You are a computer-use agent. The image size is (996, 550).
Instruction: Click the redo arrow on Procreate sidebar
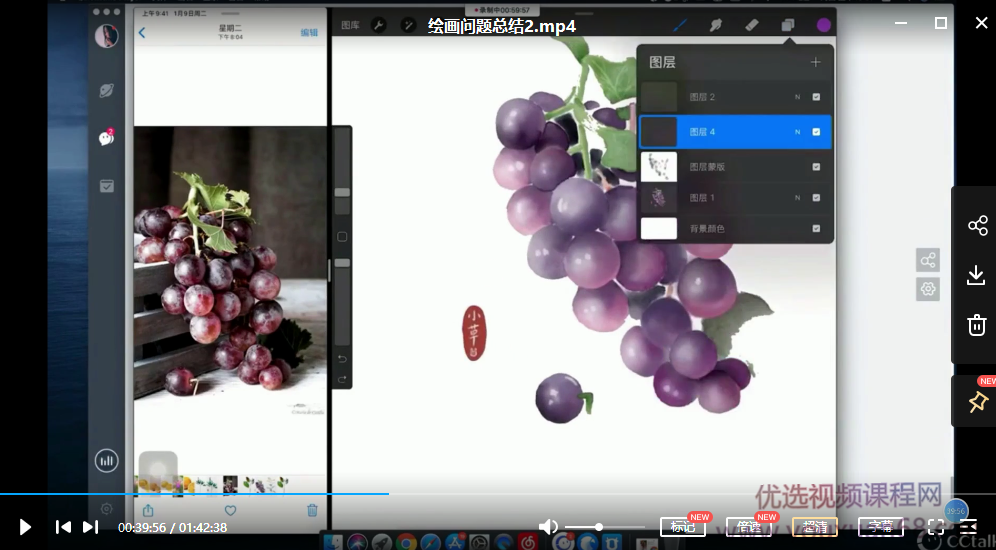[342, 379]
